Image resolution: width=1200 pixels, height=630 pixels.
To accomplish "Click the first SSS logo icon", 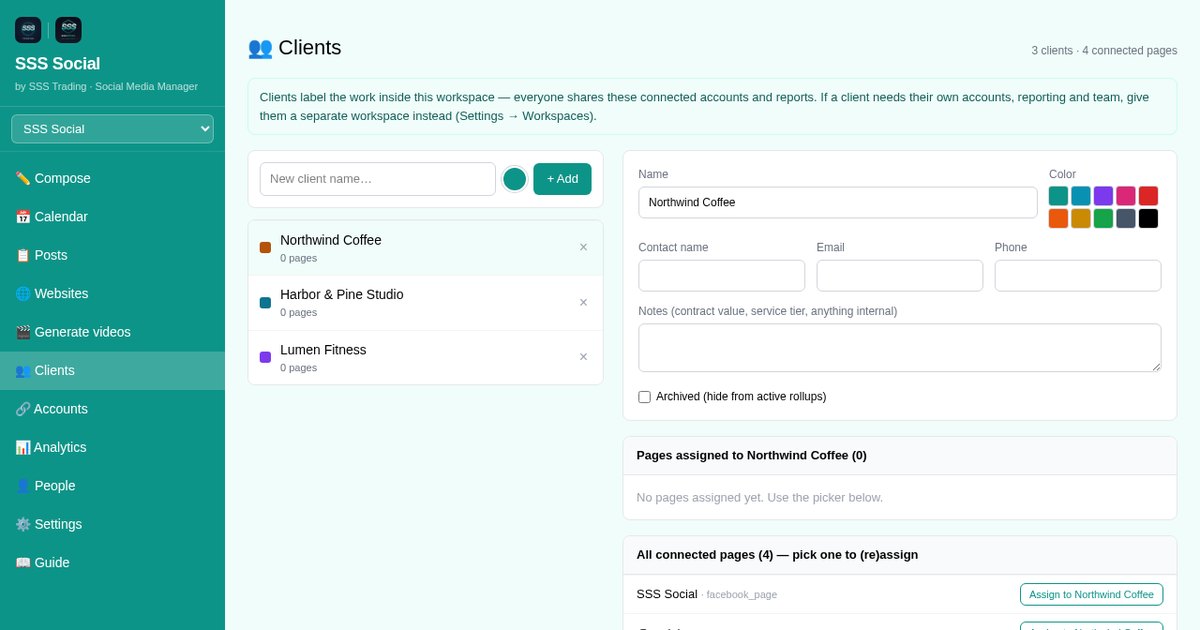I will pyautogui.click(x=28, y=30).
